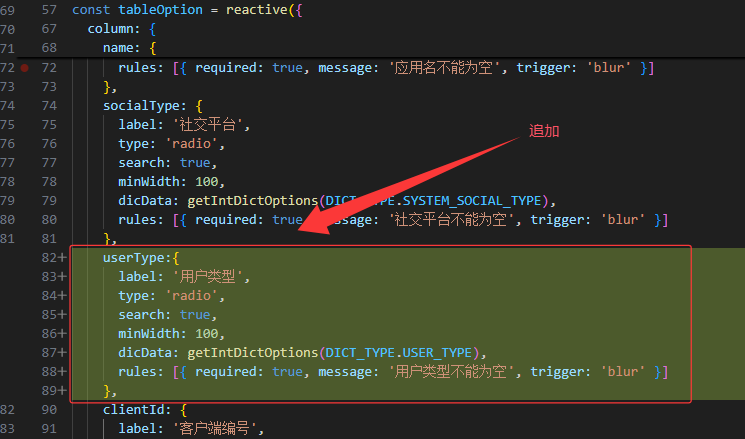Click the plus marker beside added line 82
This screenshot has height=439, width=745.
click(x=61, y=257)
